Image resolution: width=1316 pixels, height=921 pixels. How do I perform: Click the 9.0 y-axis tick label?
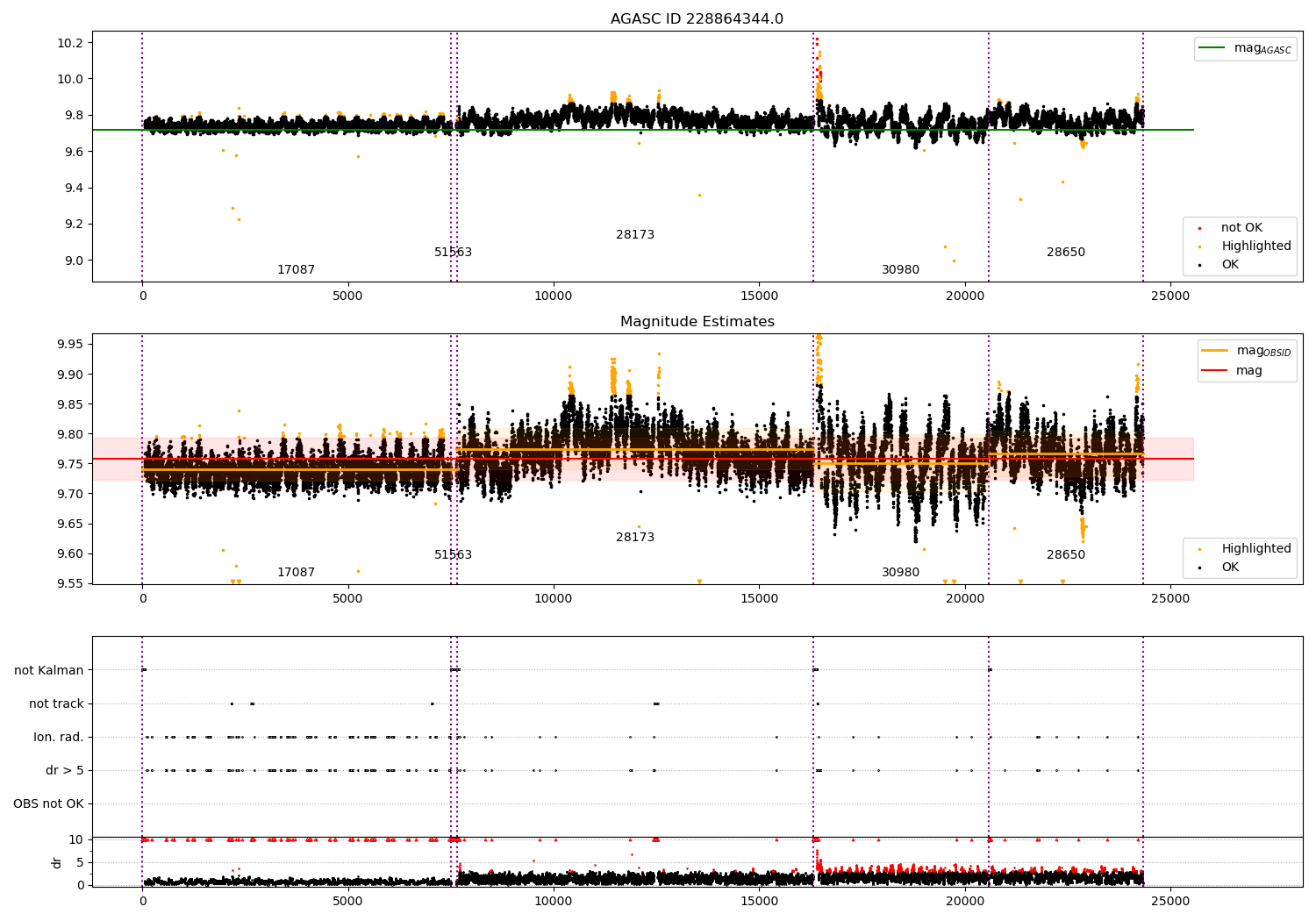[x=74, y=261]
